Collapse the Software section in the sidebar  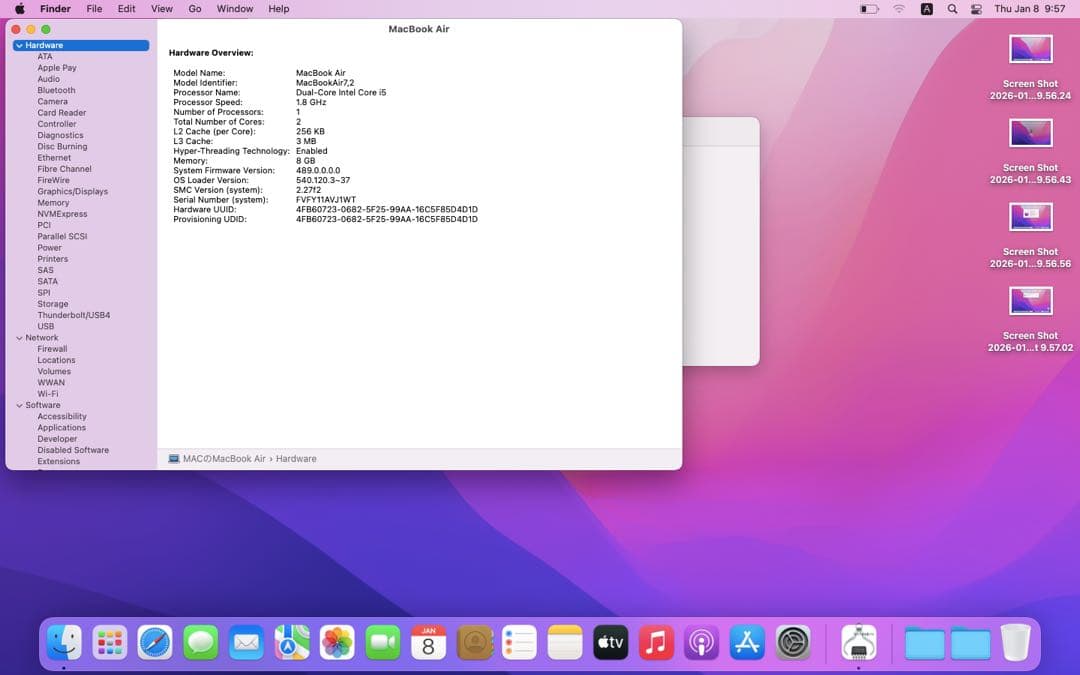[x=19, y=405]
